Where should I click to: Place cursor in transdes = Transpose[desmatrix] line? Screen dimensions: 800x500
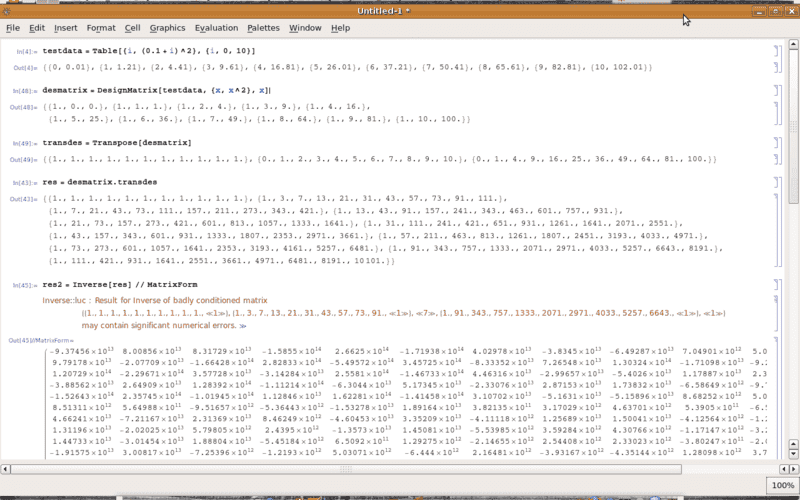coord(117,143)
